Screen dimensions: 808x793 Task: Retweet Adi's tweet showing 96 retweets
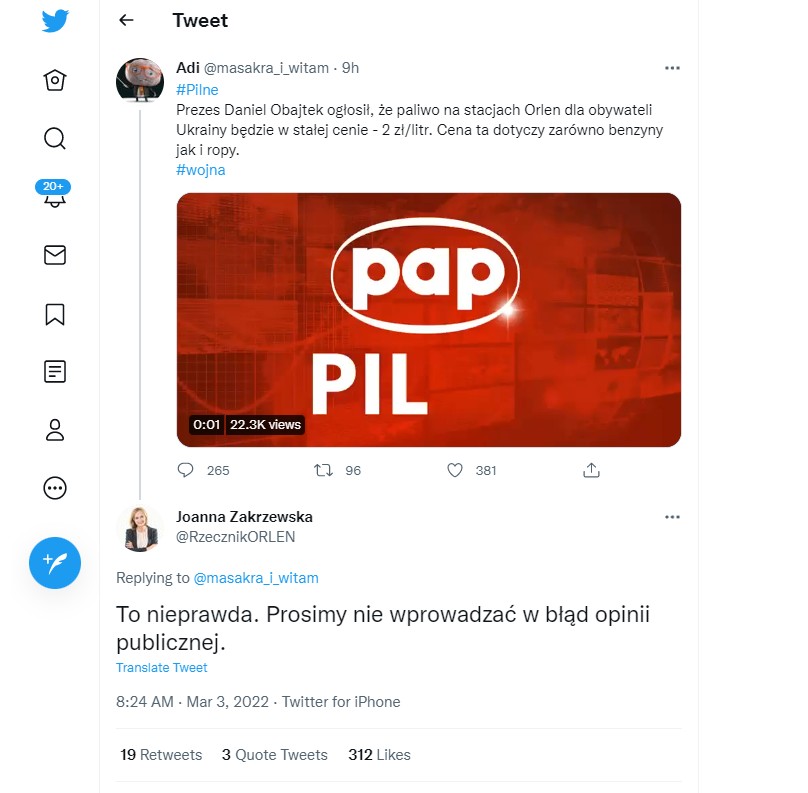[x=323, y=470]
